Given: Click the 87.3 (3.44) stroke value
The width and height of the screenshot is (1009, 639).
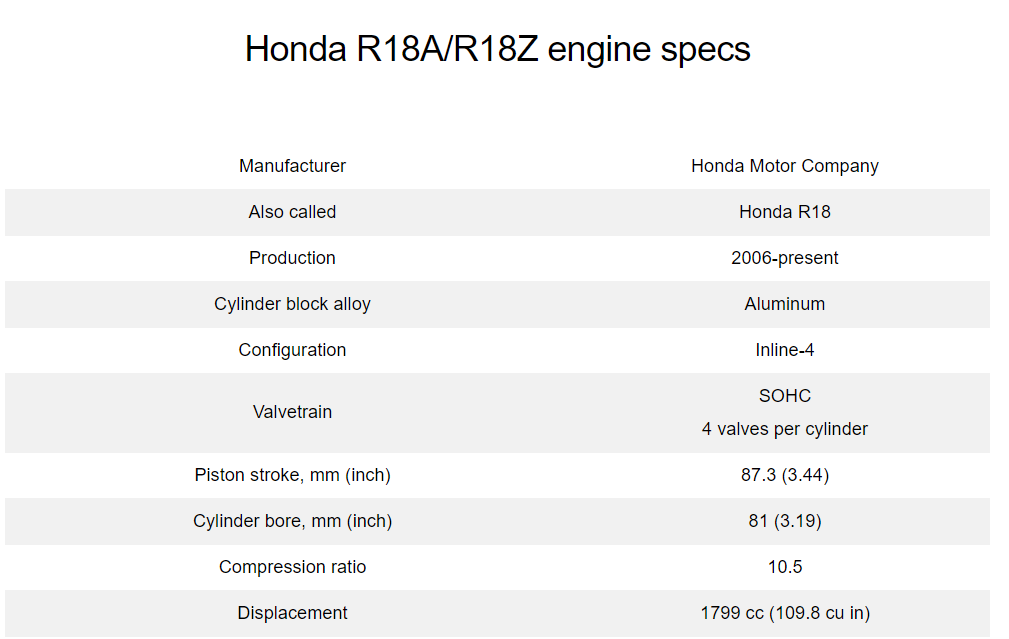Looking at the screenshot, I should click(x=784, y=475).
